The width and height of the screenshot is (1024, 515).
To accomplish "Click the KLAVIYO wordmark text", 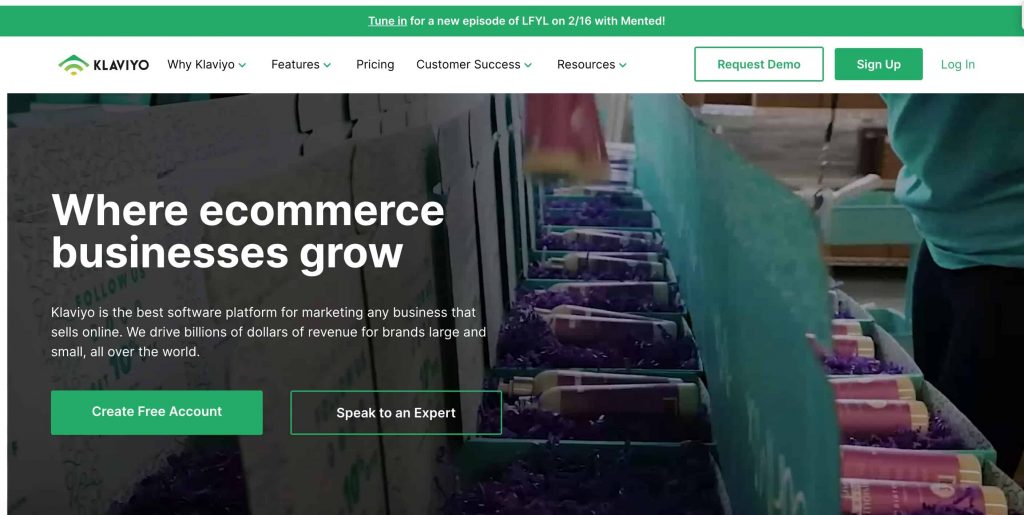I will (x=121, y=65).
